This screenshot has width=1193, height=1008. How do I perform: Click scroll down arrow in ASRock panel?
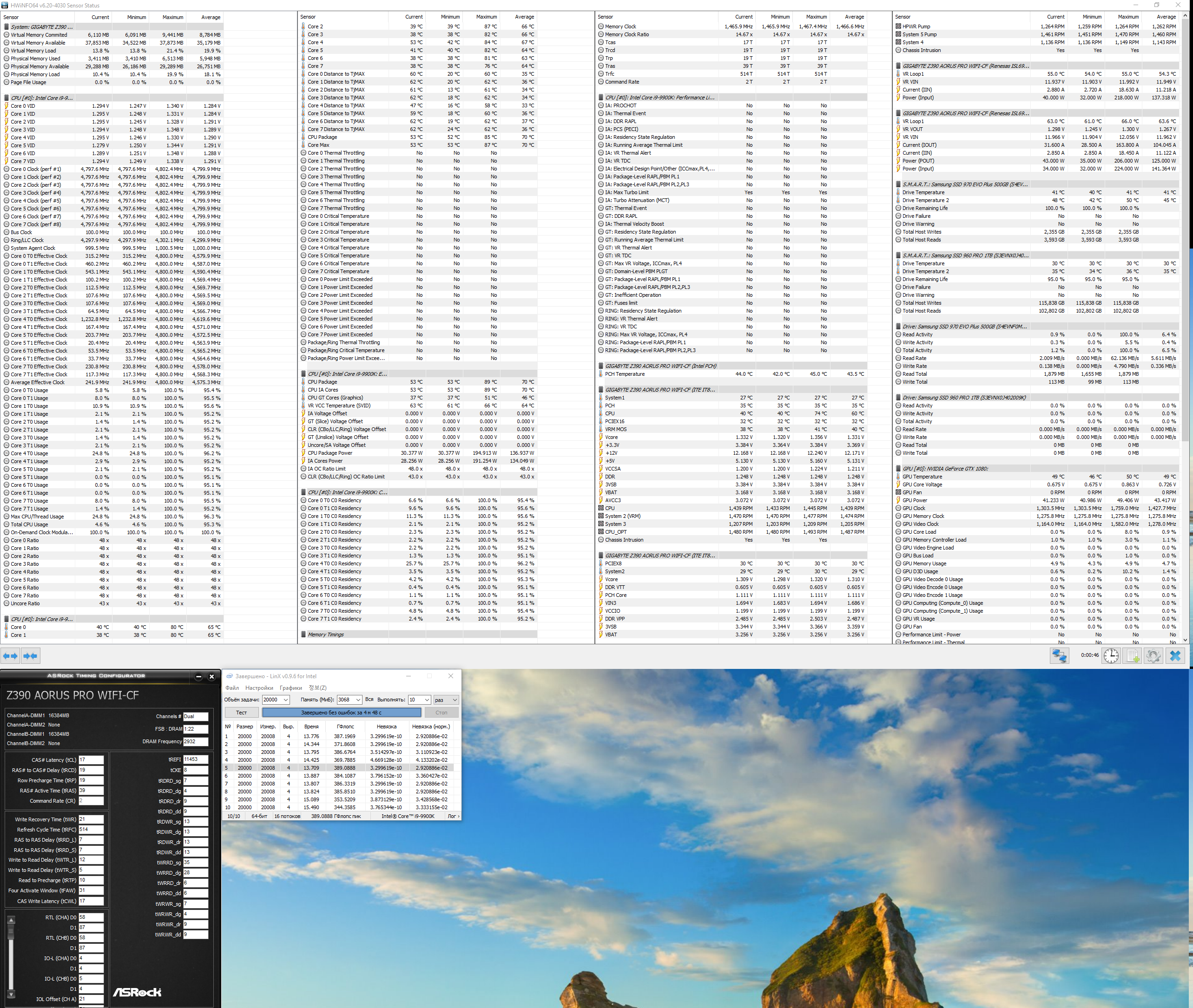click(x=11, y=994)
